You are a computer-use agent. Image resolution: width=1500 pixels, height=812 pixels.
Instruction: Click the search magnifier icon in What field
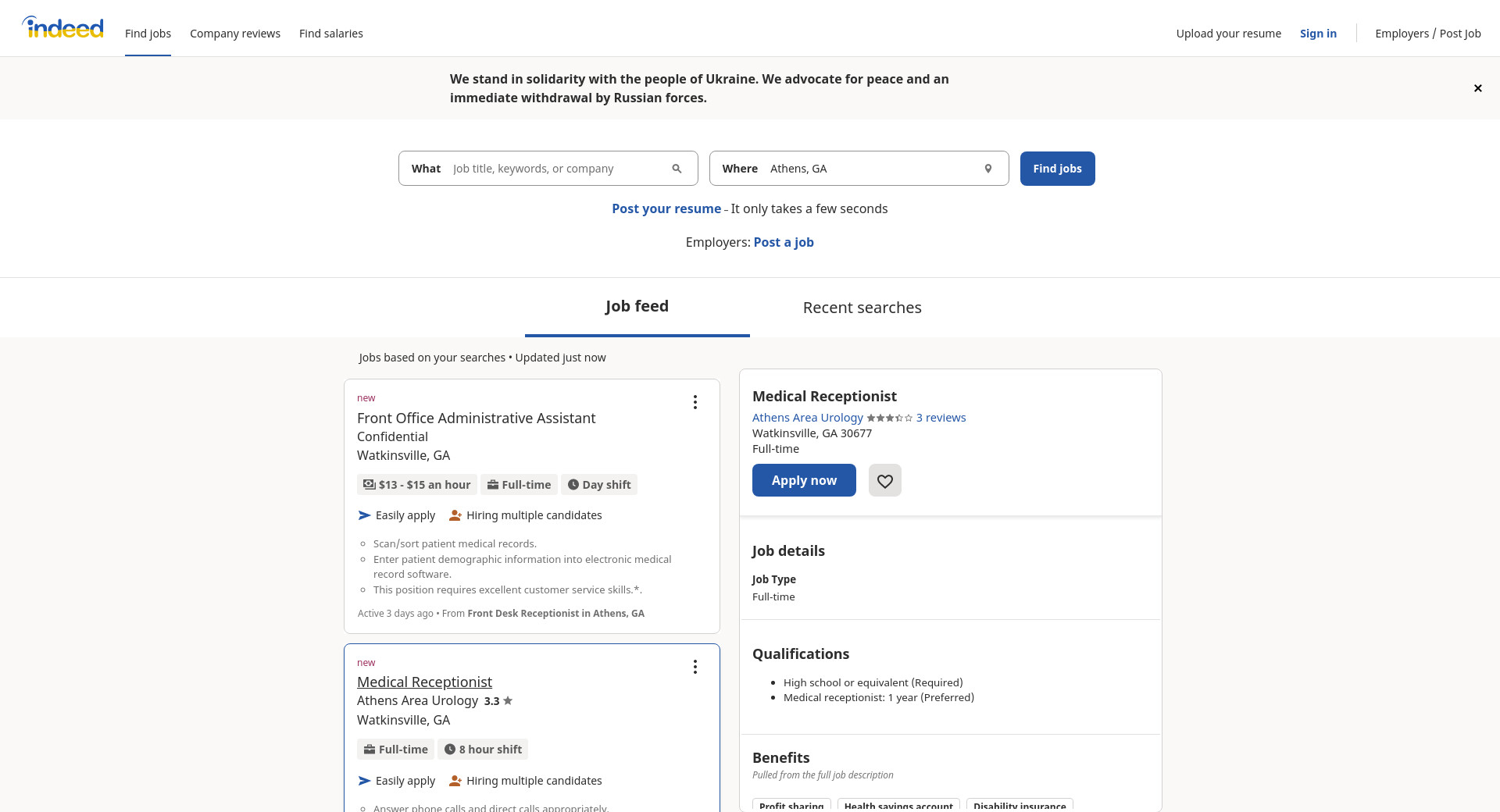(677, 169)
